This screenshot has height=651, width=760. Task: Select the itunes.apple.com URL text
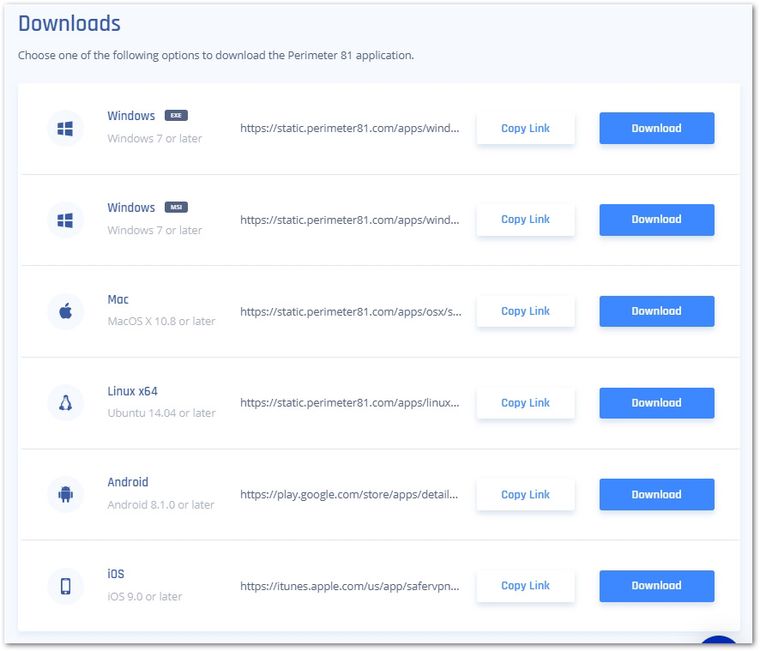349,586
